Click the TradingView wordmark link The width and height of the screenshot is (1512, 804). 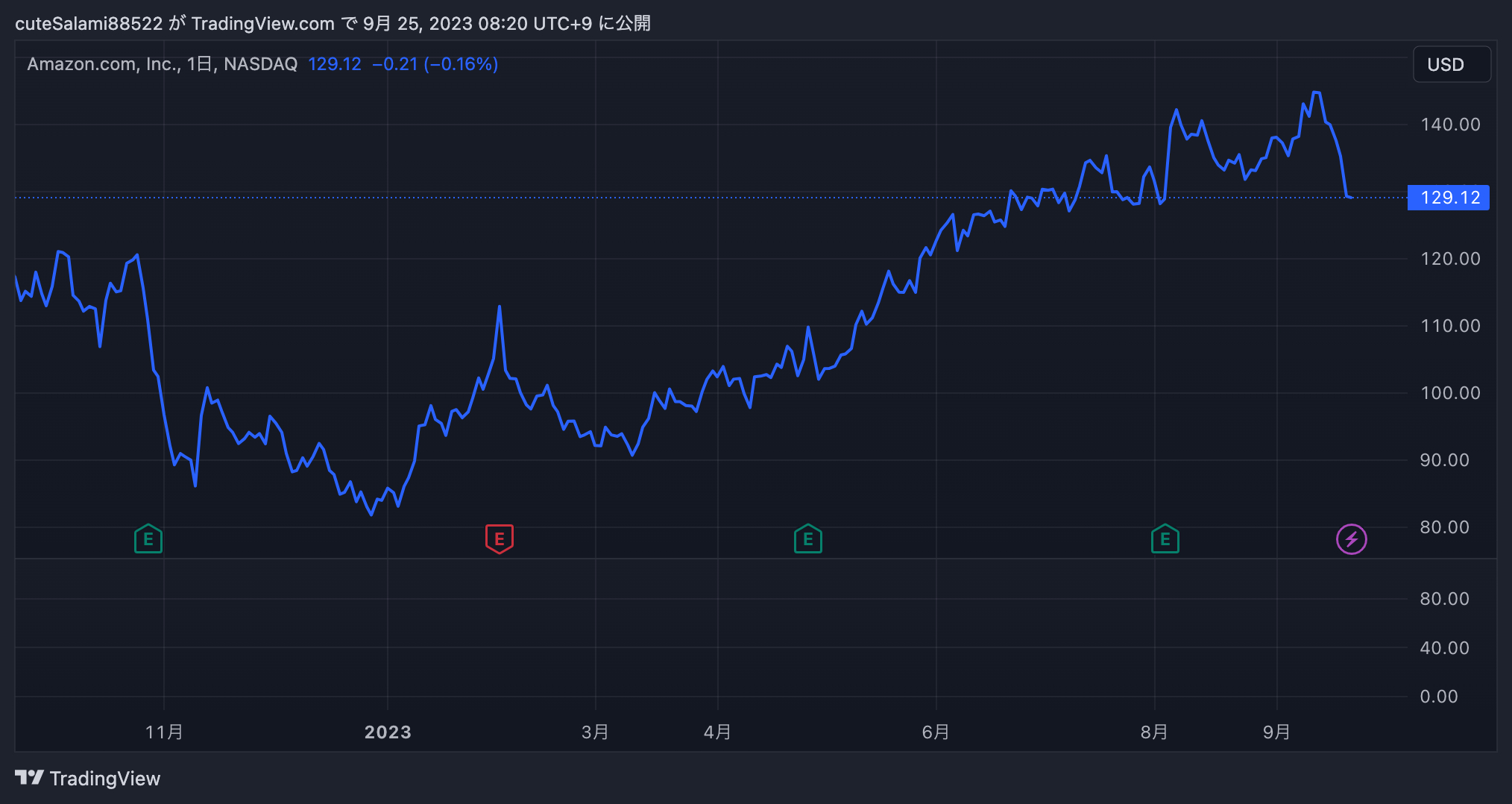click(x=105, y=779)
